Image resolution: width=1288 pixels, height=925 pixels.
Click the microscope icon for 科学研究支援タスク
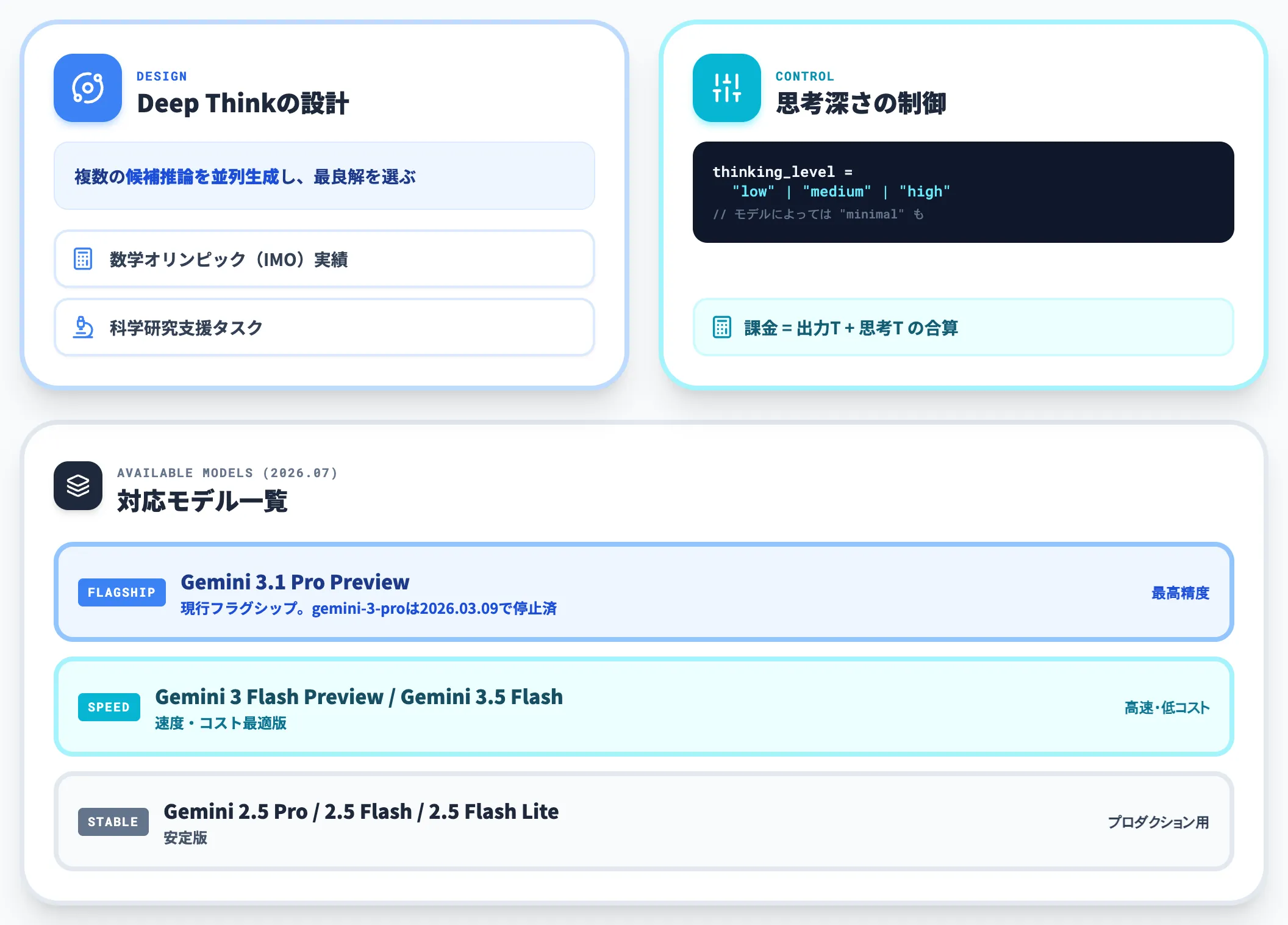click(83, 327)
